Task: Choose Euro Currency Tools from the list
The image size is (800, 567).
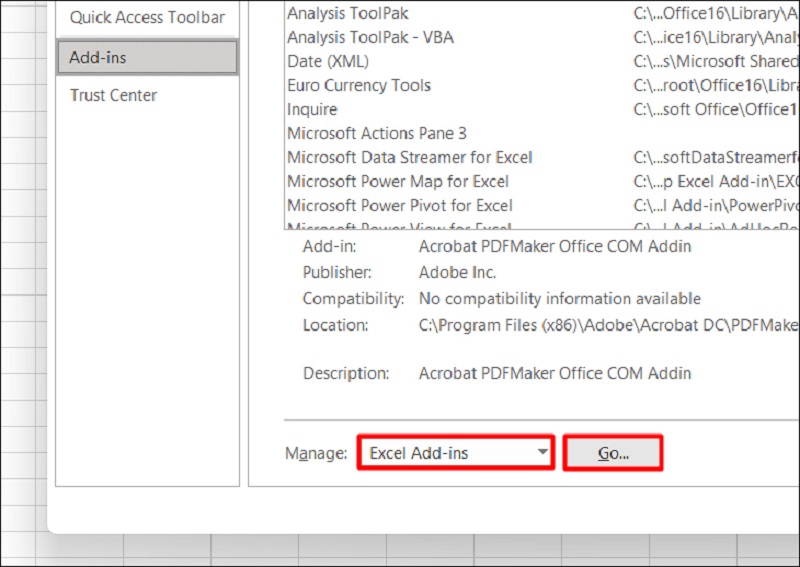Action: click(x=358, y=86)
